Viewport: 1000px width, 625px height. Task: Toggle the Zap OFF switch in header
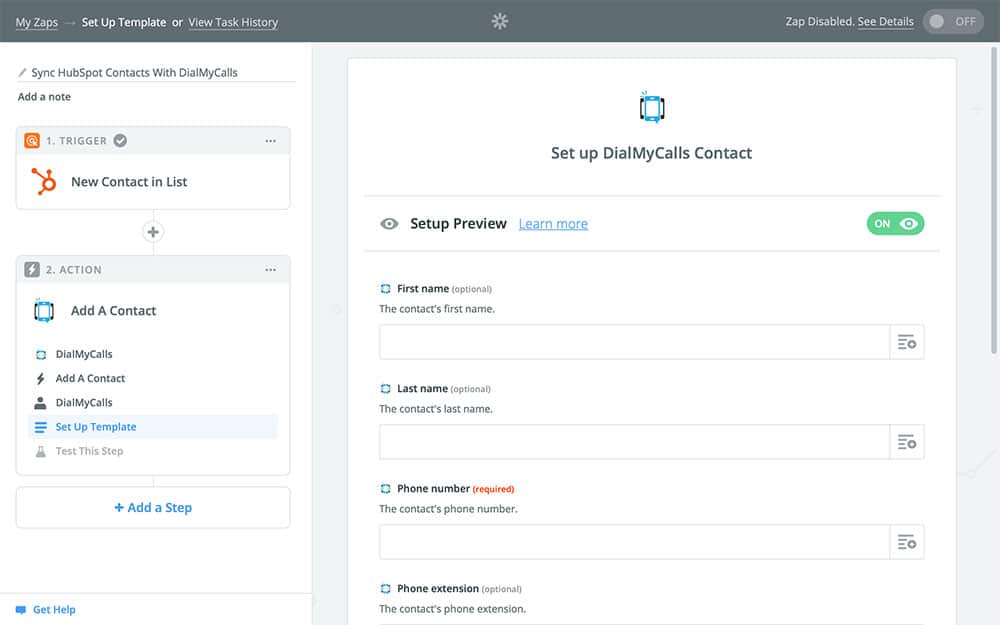[953, 21]
